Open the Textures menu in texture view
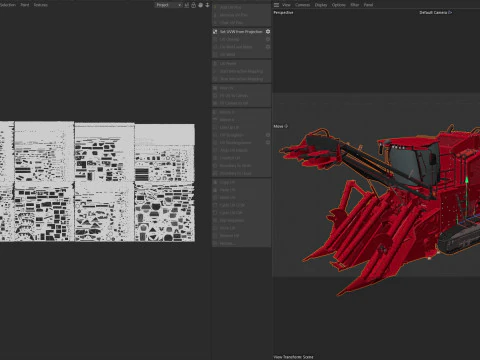480x360 pixels. pos(41,5)
